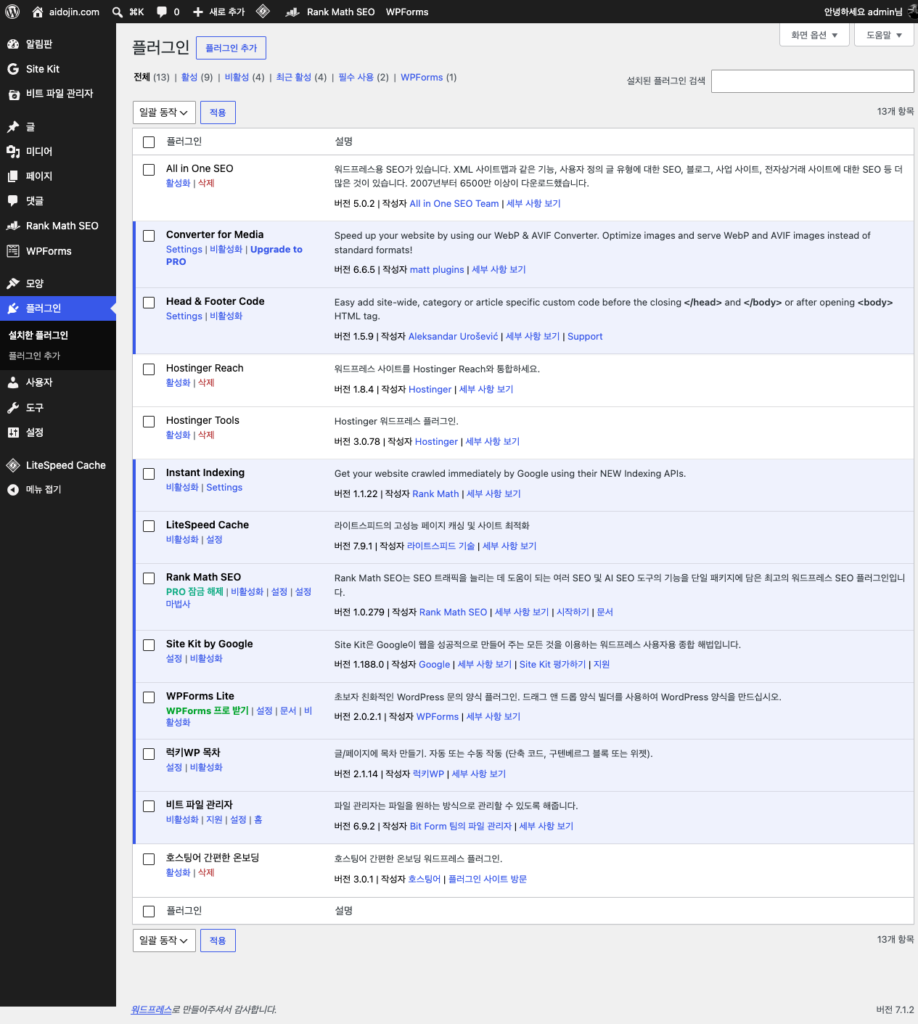
Task: Open the LiteSpeed diamond icon in admin bar
Action: 262,11
